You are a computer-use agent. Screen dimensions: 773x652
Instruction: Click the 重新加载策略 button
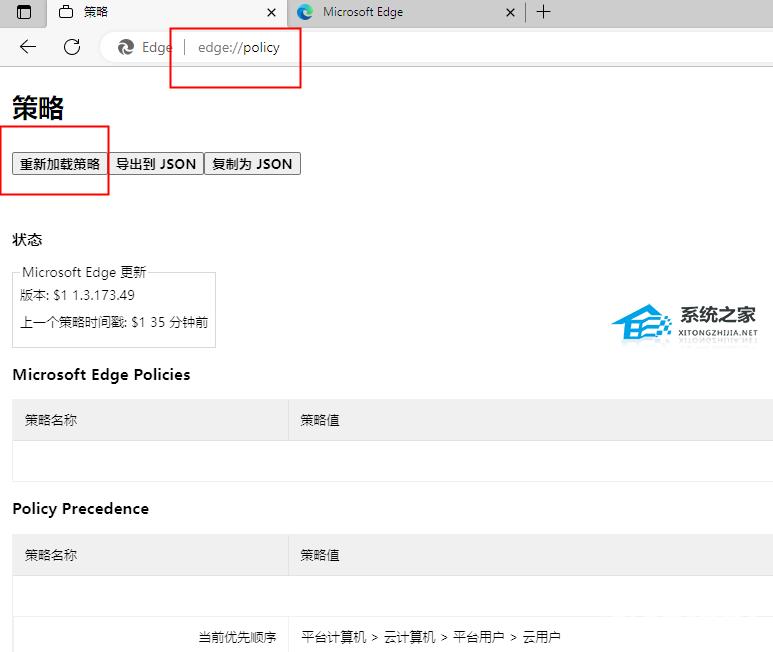[60, 164]
